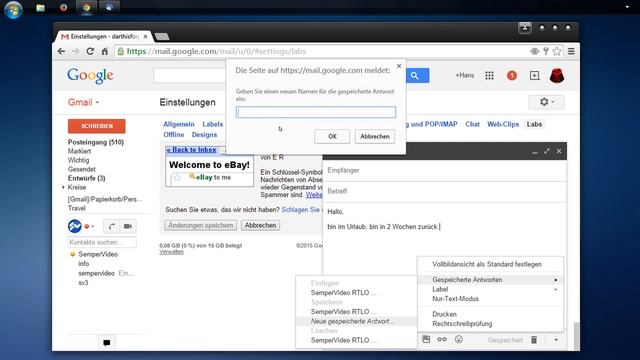Open Posteingang (510) folder
This screenshot has width=640, height=360.
click(x=96, y=142)
